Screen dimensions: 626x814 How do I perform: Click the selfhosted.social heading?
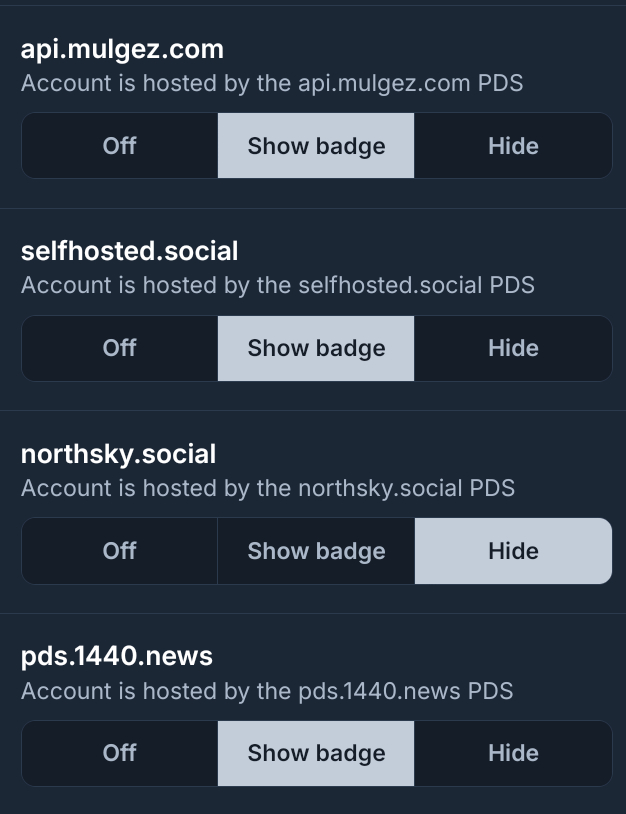[x=130, y=251]
